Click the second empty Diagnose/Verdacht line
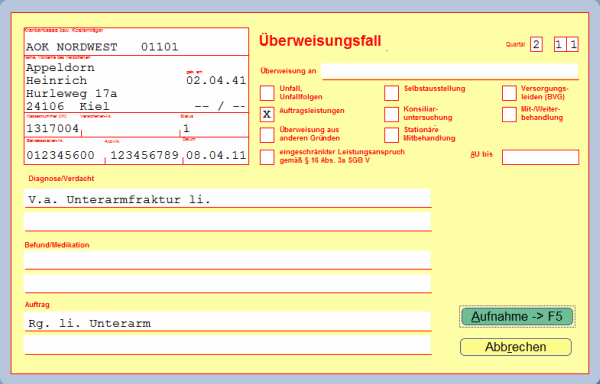Screen dimensions: 600x384 tap(227, 222)
